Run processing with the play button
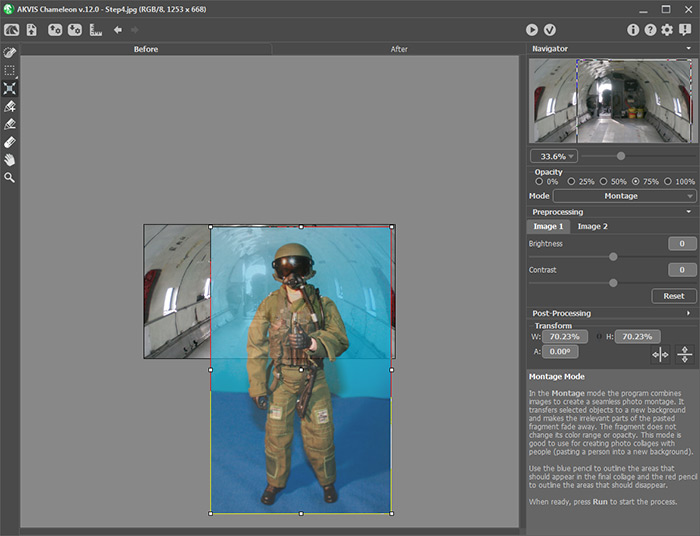Image resolution: width=700 pixels, height=536 pixels. click(531, 30)
